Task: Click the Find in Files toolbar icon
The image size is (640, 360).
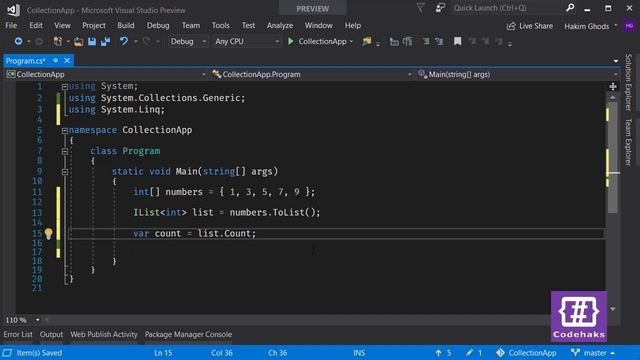Action: [367, 41]
